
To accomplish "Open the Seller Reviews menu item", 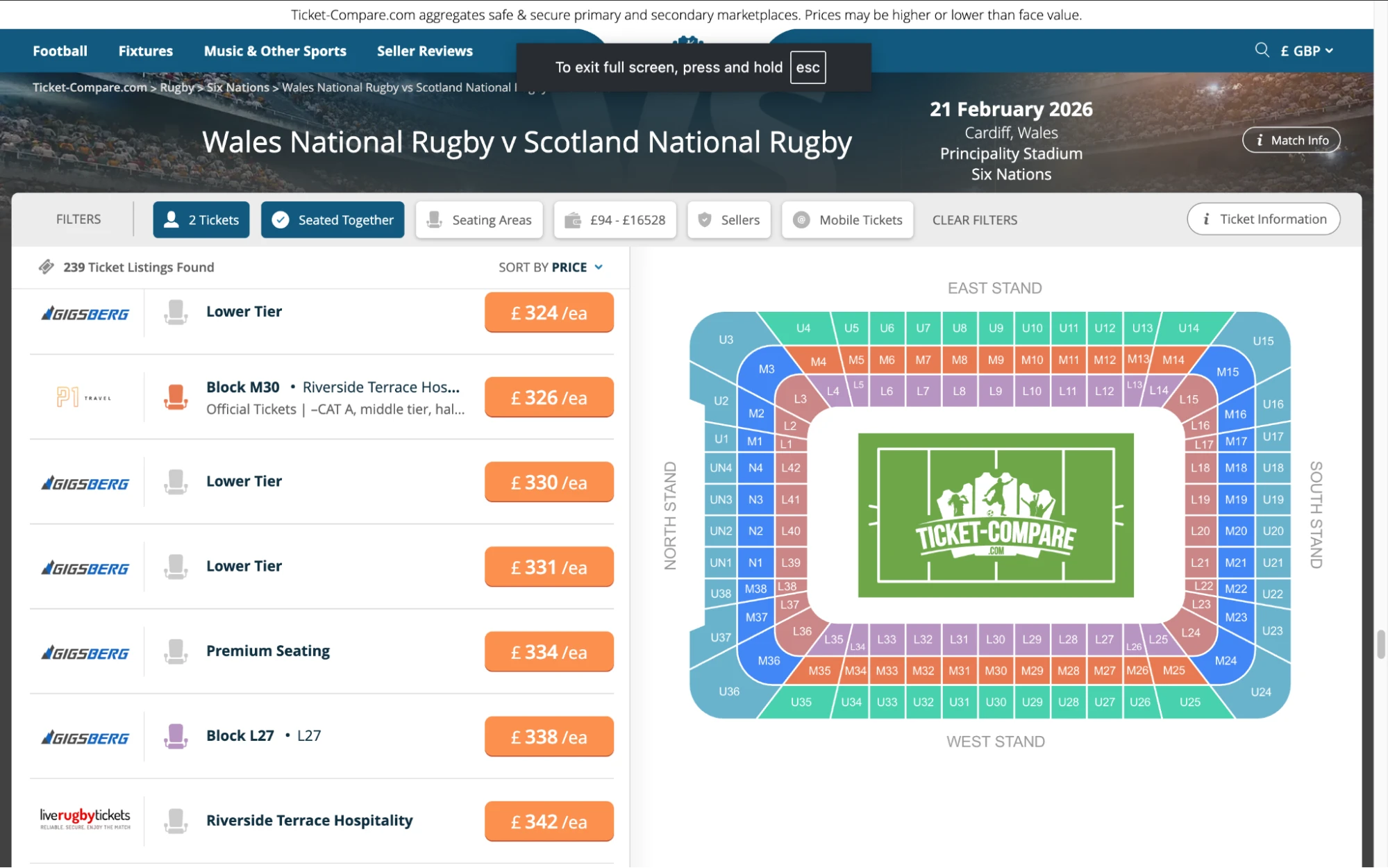I will tap(424, 50).
